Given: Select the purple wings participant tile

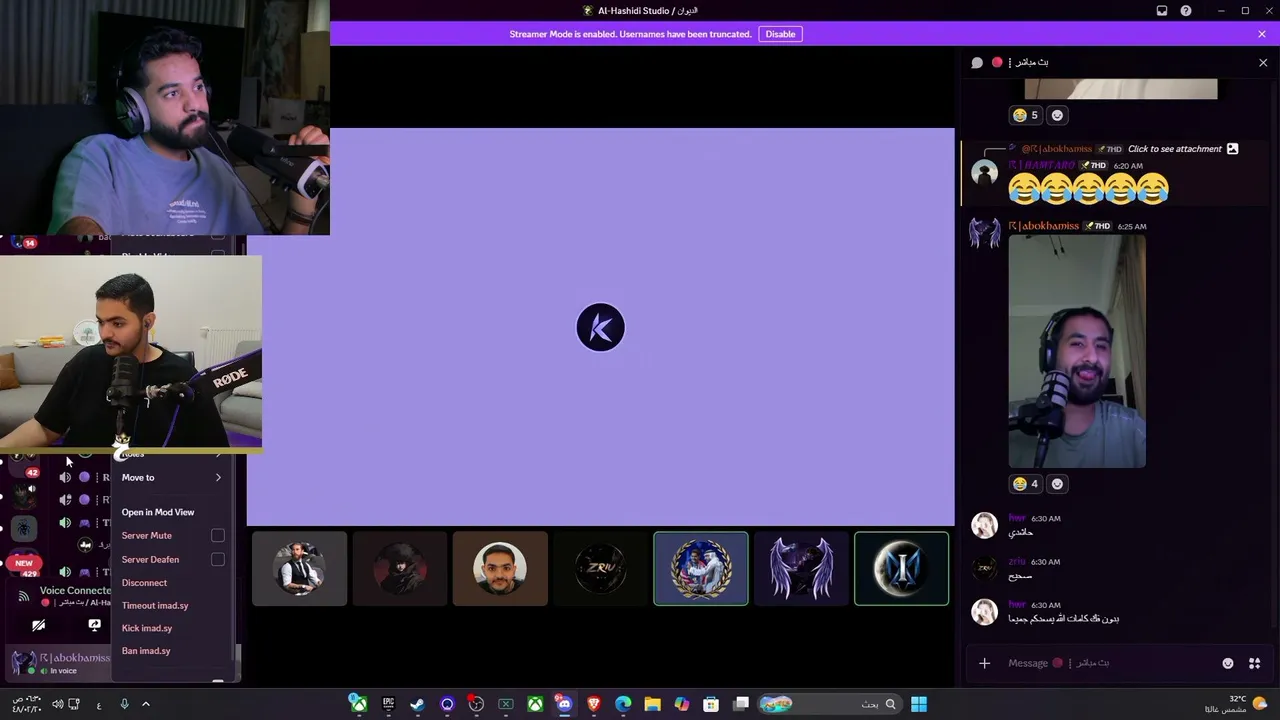Looking at the screenshot, I should [801, 569].
